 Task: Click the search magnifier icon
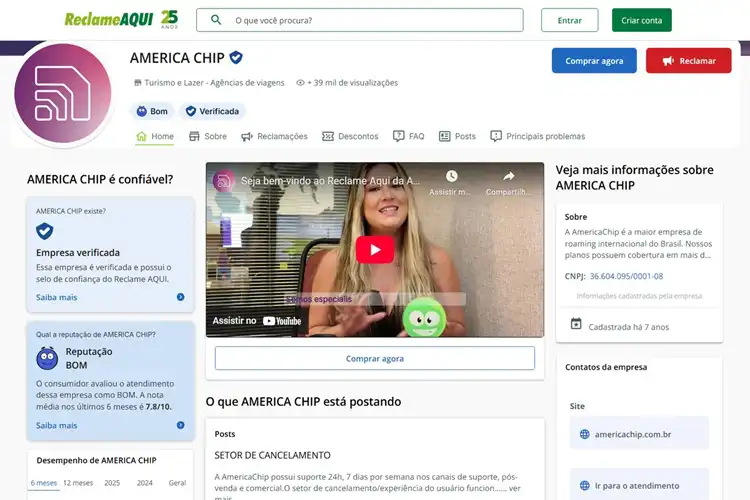(x=216, y=20)
